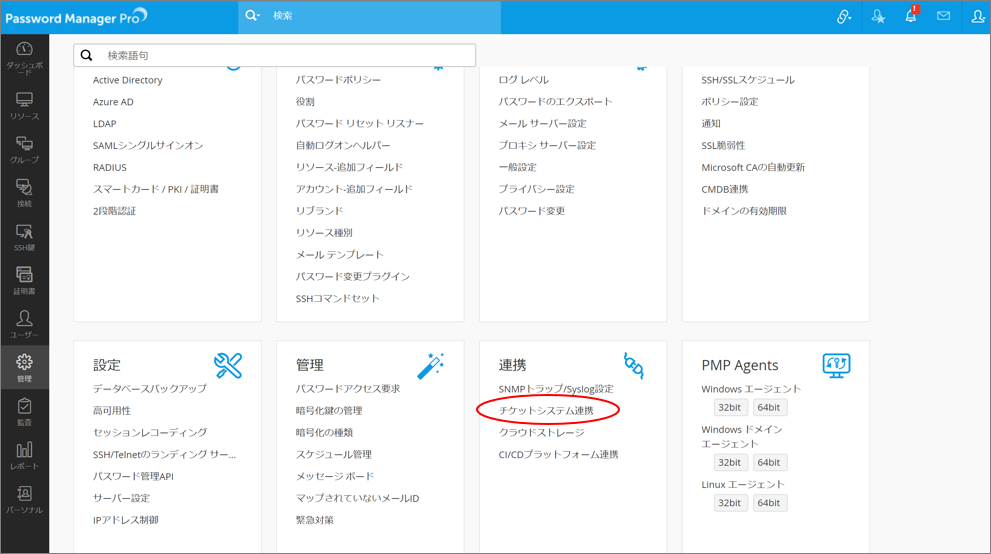Open Certificates in the sidebar
The width and height of the screenshot is (991, 554).
(x=24, y=280)
